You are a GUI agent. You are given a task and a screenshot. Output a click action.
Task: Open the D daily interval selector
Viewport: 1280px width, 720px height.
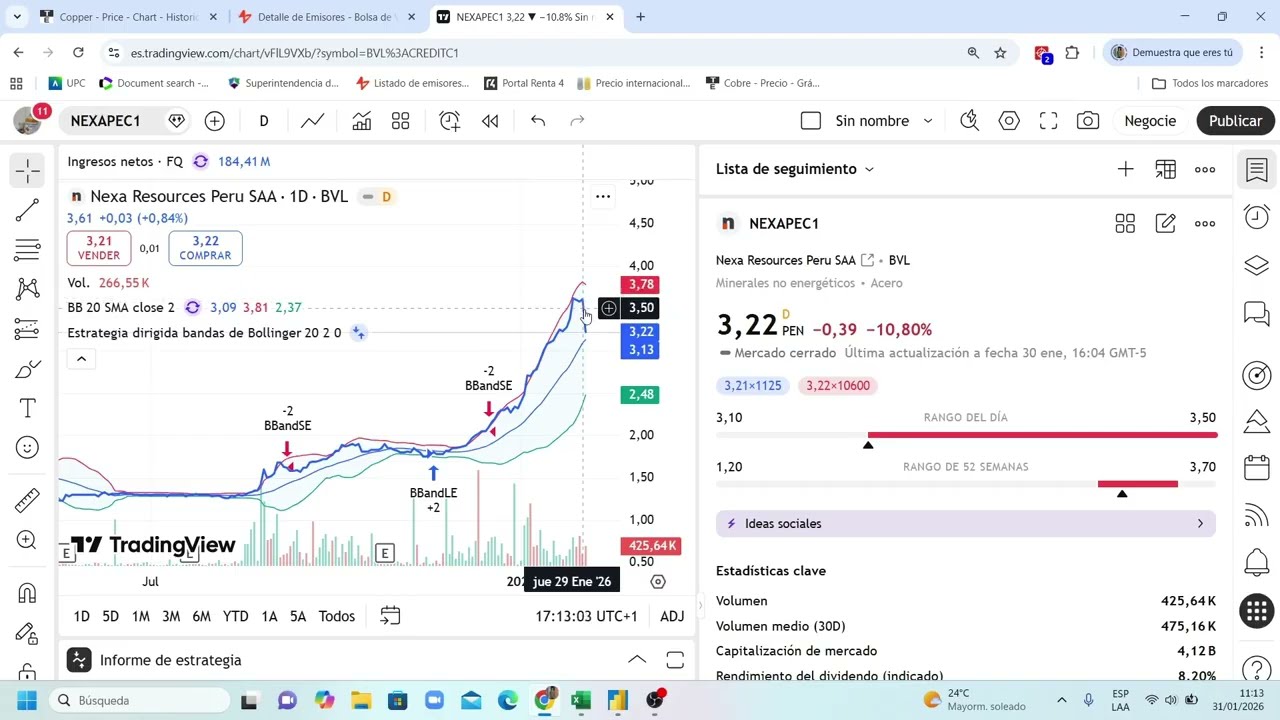point(264,121)
